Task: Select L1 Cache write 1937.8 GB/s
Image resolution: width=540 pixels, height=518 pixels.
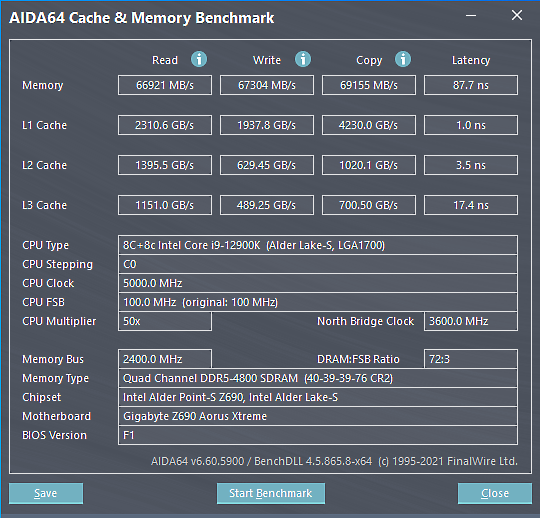Action: pos(267,125)
